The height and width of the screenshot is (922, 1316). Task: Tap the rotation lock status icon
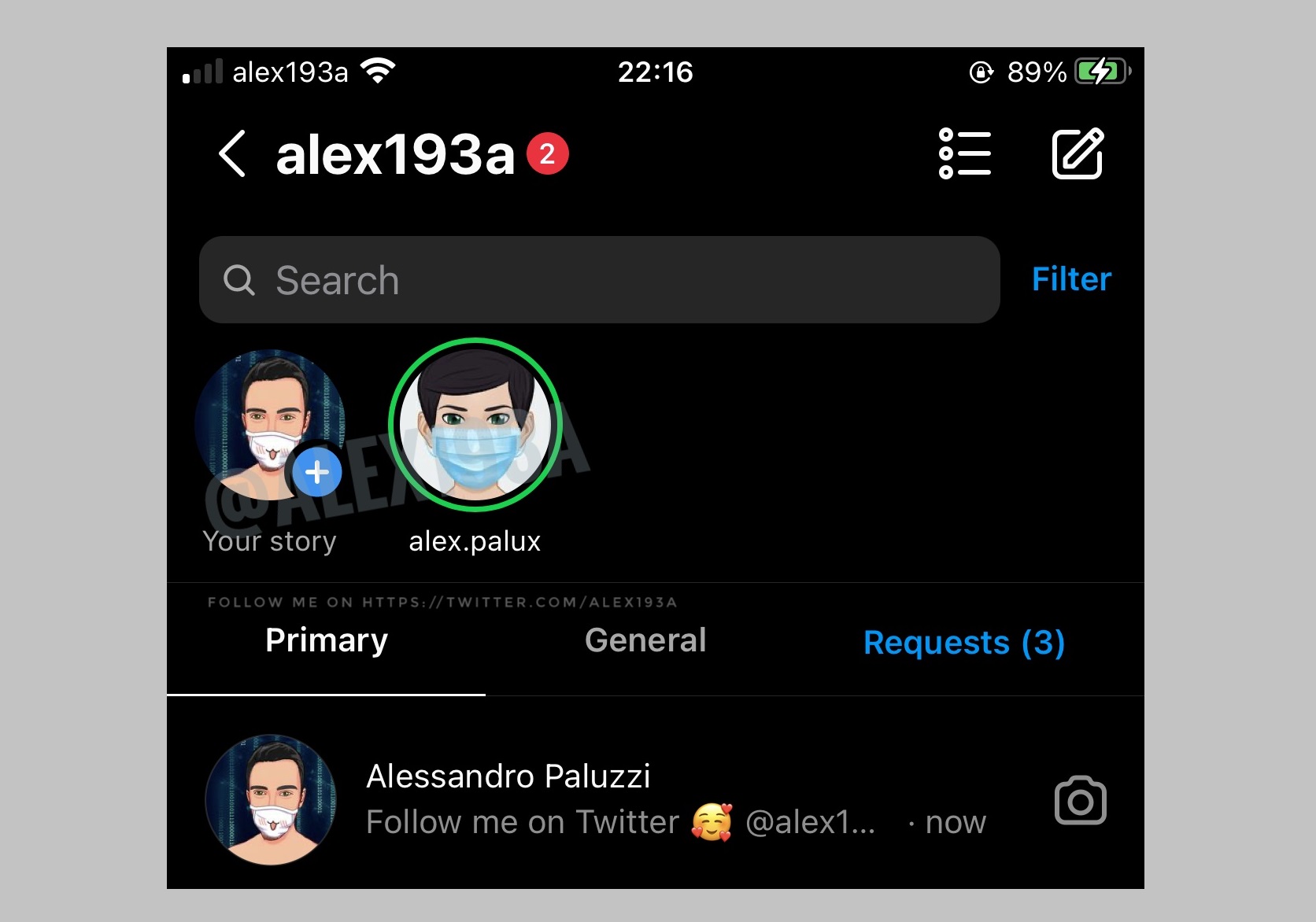[981, 72]
